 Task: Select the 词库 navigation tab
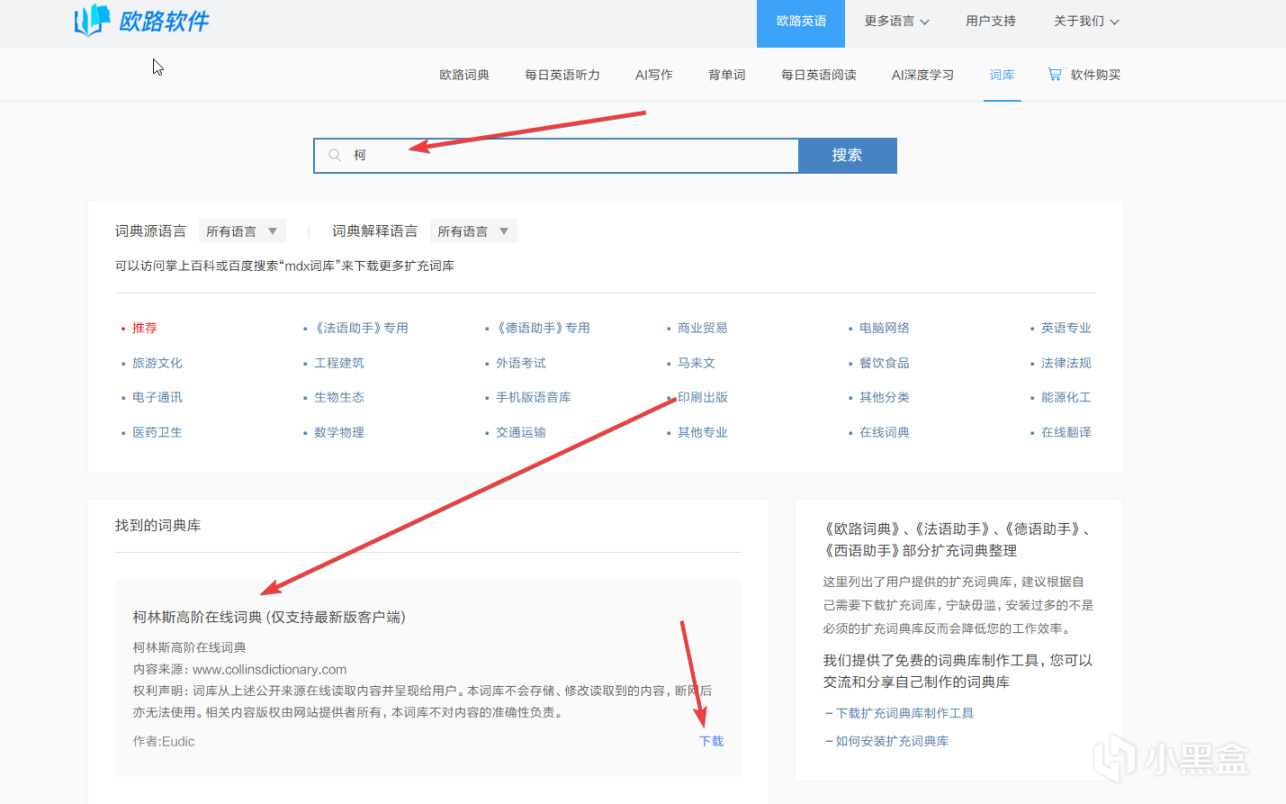pos(1002,75)
